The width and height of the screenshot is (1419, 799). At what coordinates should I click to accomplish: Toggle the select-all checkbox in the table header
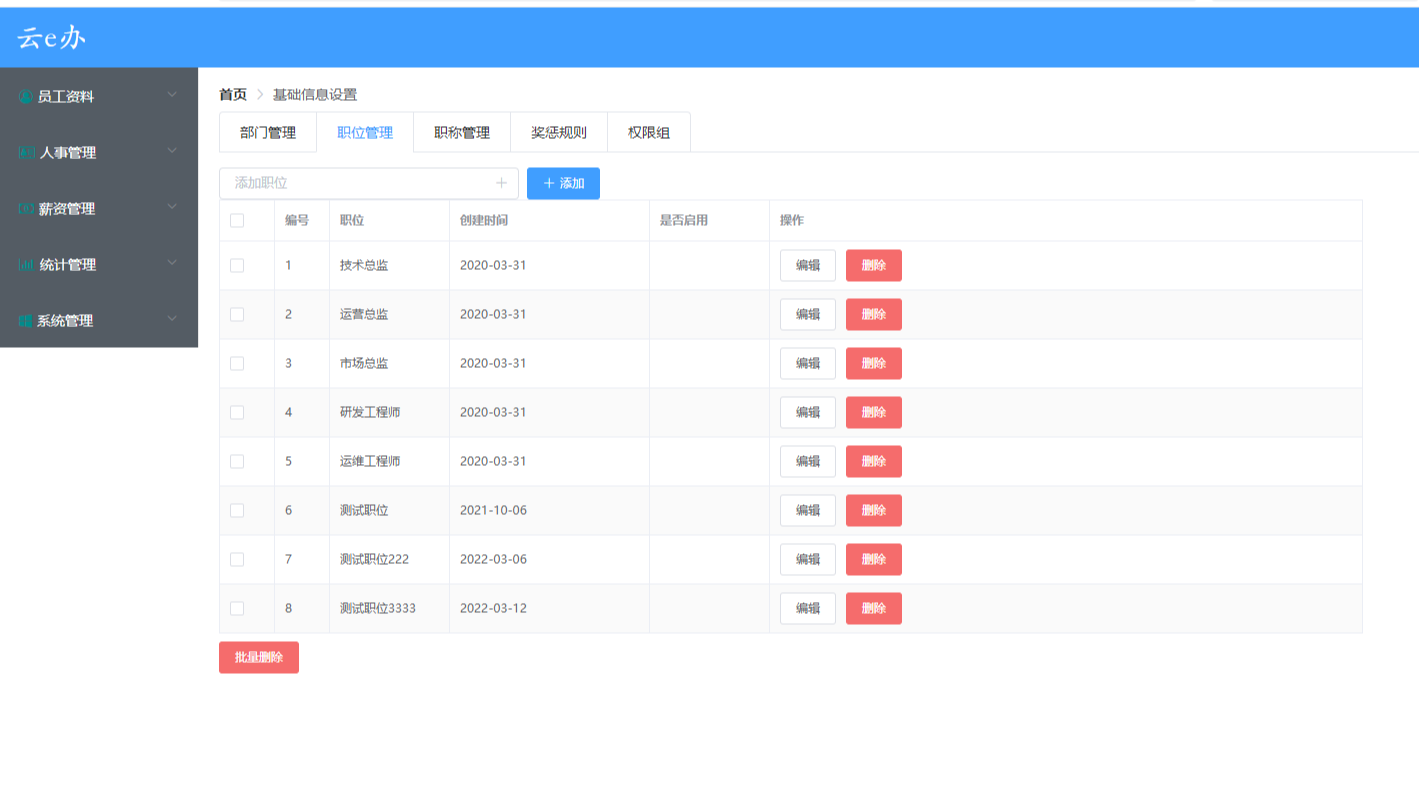[237, 220]
